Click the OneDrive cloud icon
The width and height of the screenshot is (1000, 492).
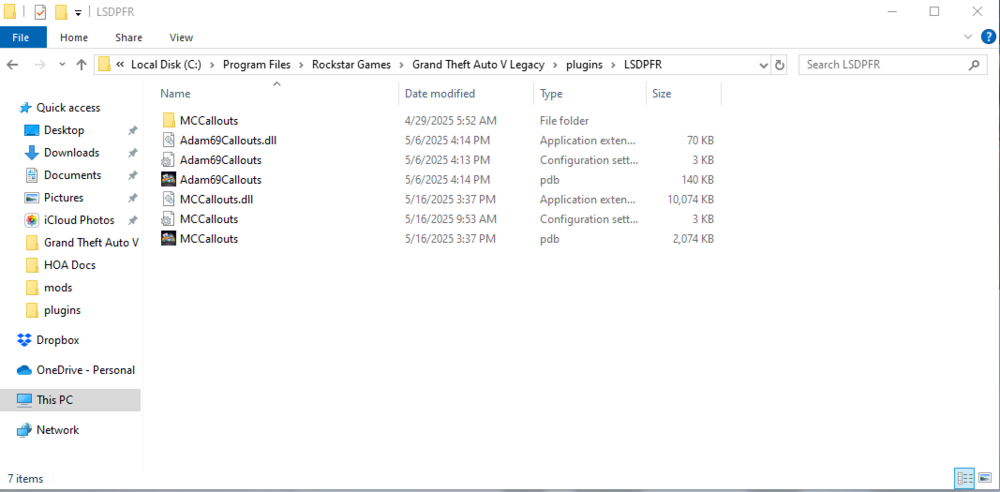(24, 370)
